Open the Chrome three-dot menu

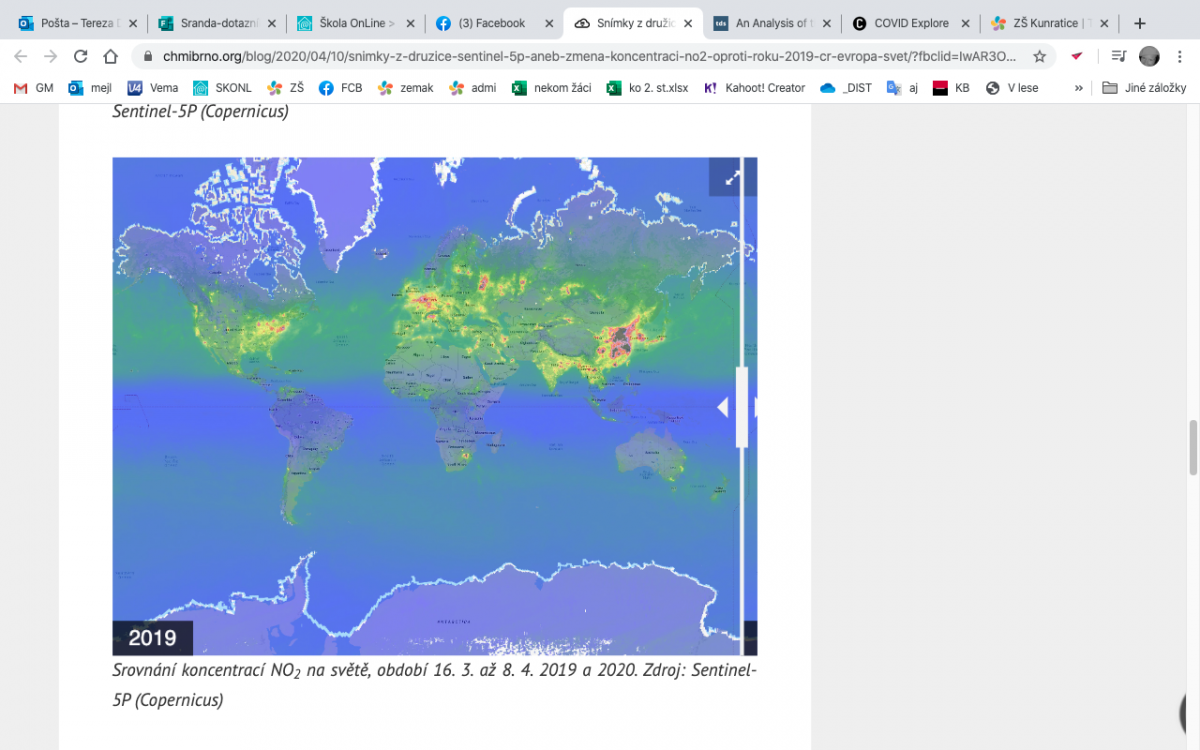tap(1180, 57)
